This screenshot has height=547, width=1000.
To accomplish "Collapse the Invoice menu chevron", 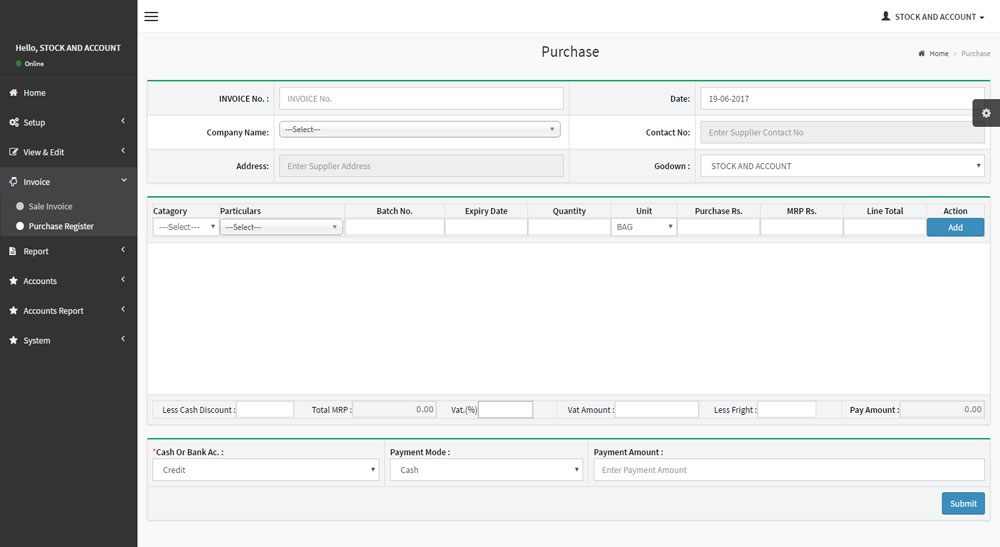I will 124,180.
